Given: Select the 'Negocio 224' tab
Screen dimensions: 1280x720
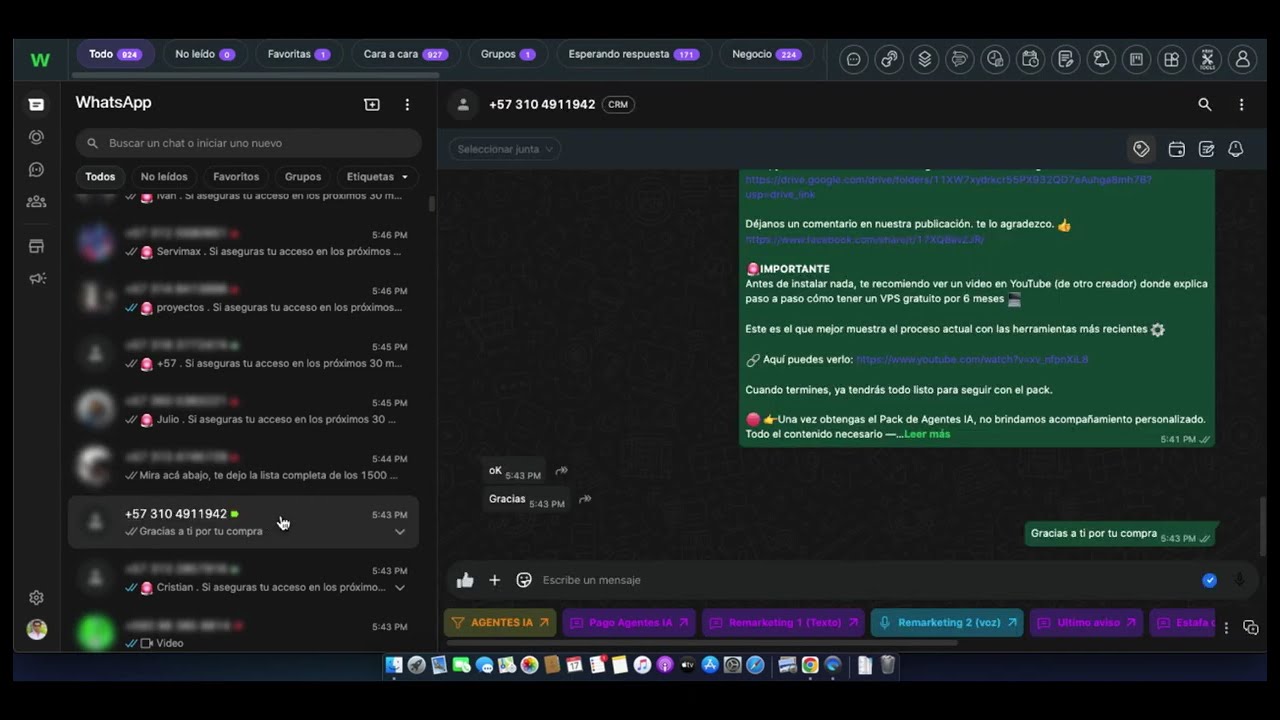Looking at the screenshot, I should [767, 54].
